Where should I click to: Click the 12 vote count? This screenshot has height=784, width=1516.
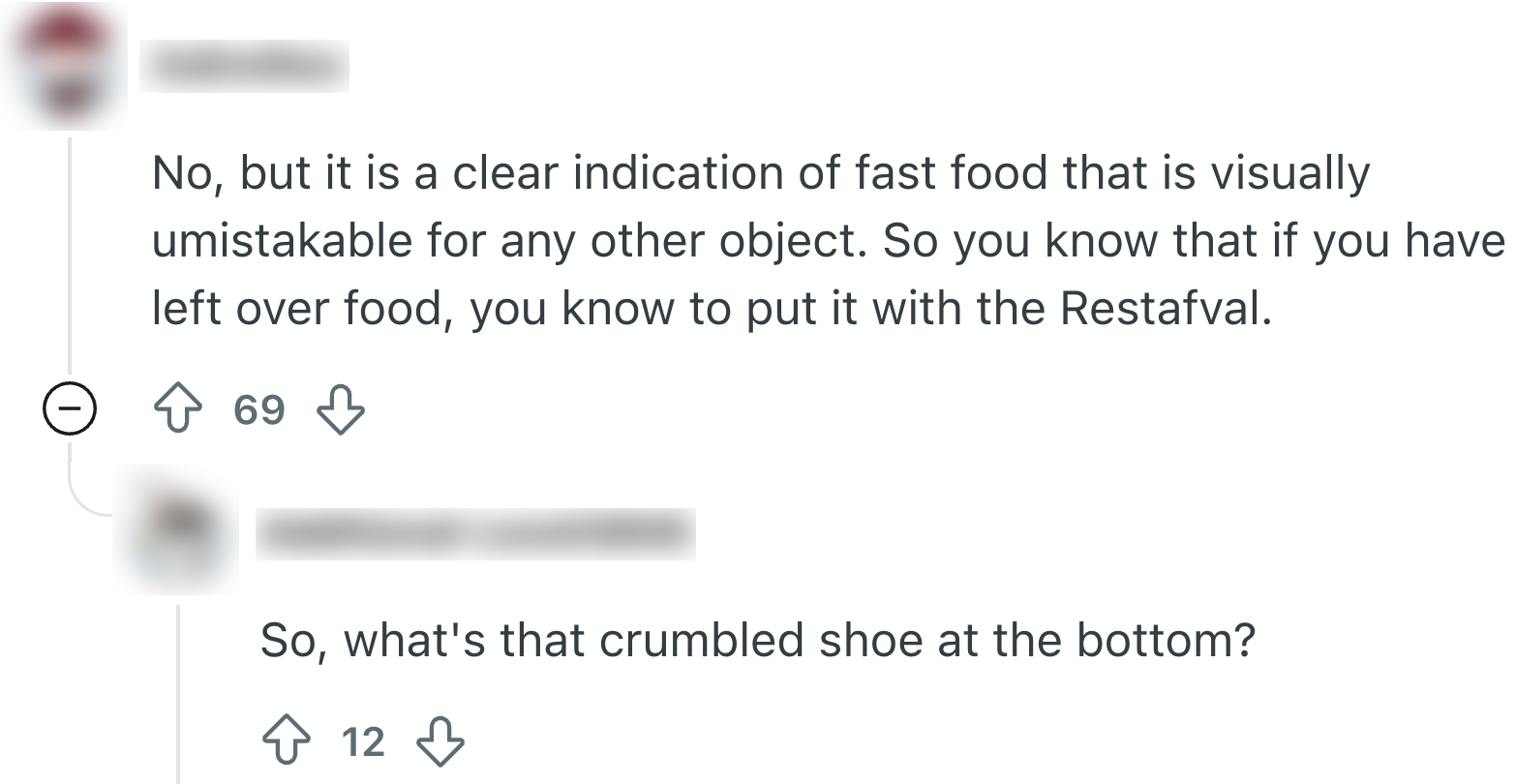tap(363, 742)
